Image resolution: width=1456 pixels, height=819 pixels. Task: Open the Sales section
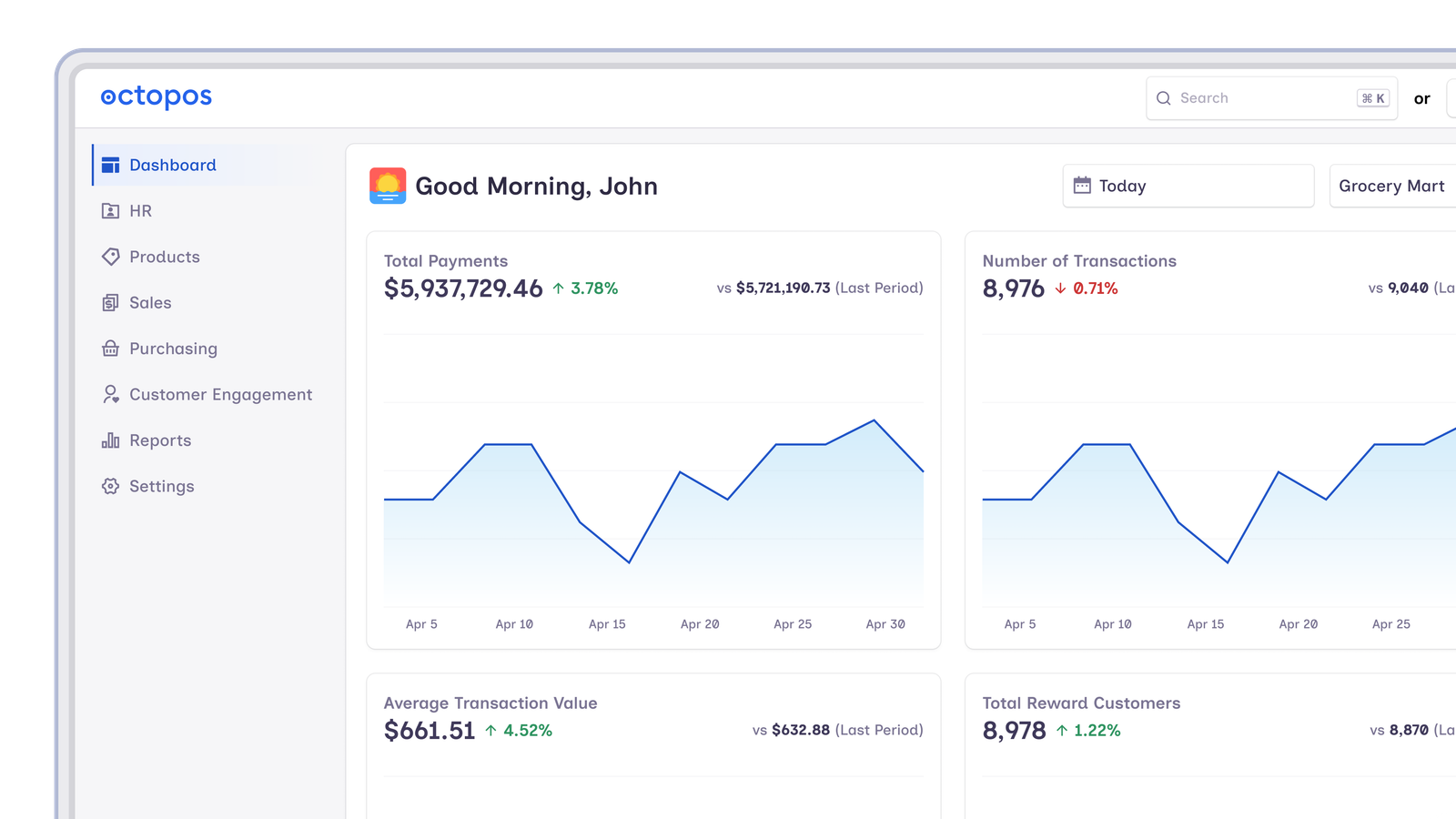204,303
